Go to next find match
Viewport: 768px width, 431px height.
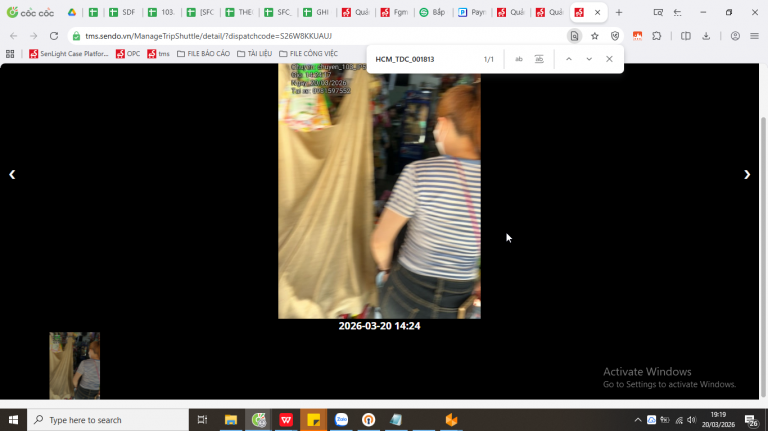tap(589, 59)
